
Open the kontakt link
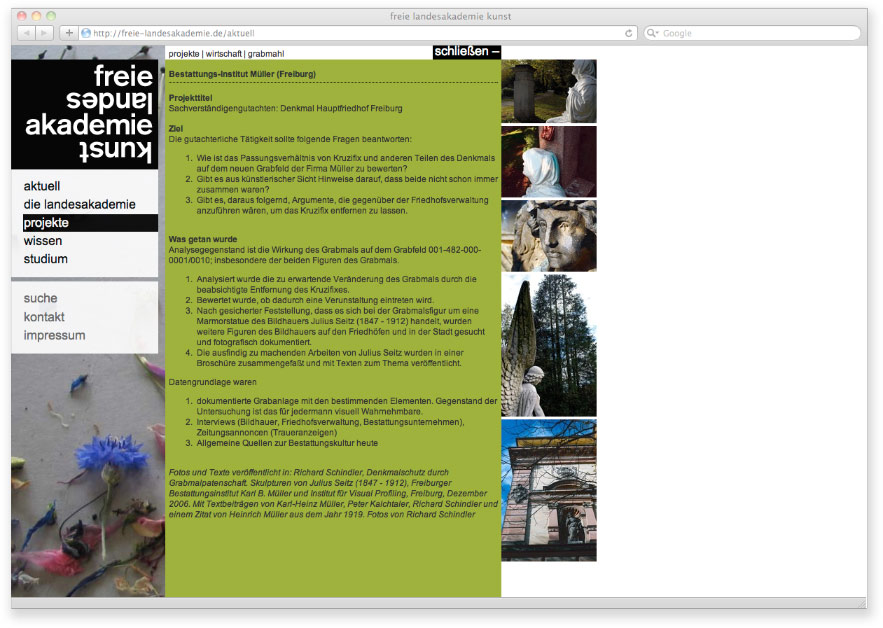click(x=44, y=317)
